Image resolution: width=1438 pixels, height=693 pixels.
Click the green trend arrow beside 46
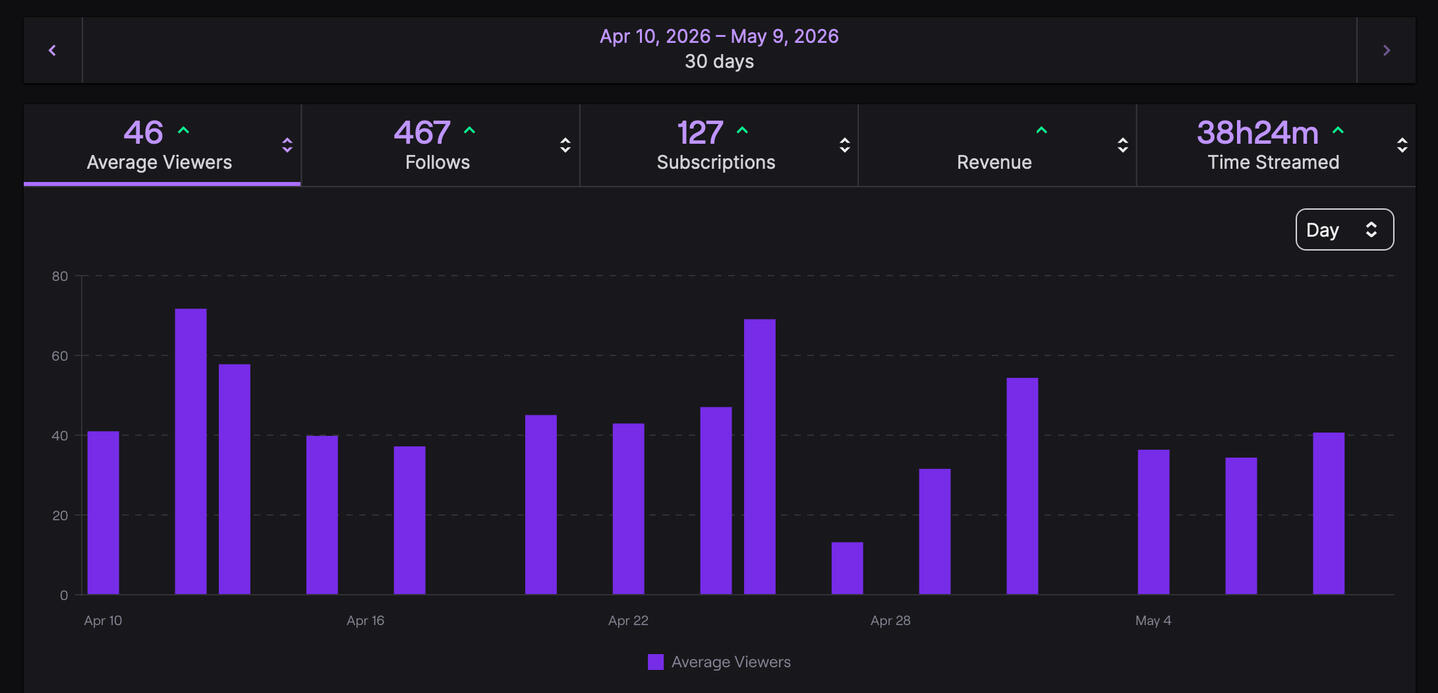[x=183, y=131]
